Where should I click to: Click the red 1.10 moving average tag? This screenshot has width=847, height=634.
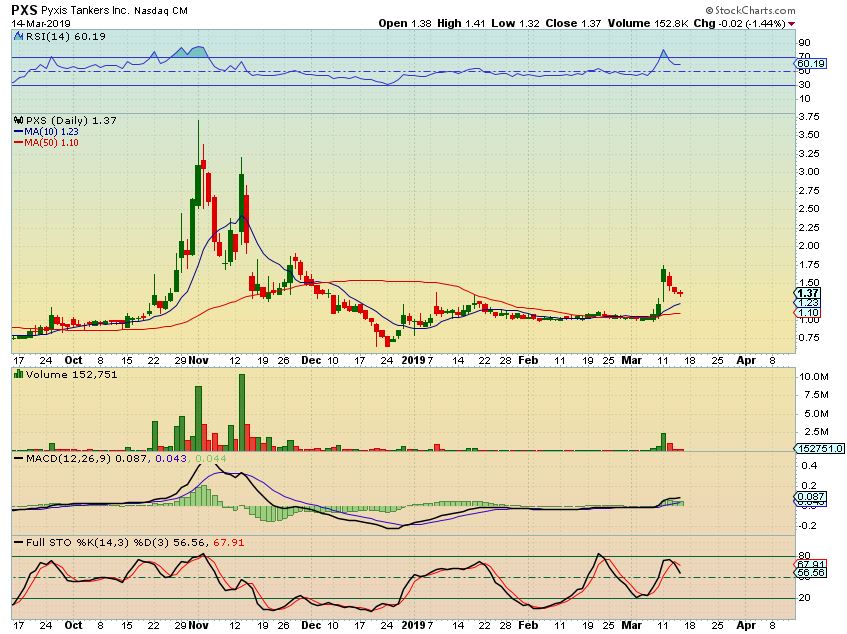pos(808,313)
